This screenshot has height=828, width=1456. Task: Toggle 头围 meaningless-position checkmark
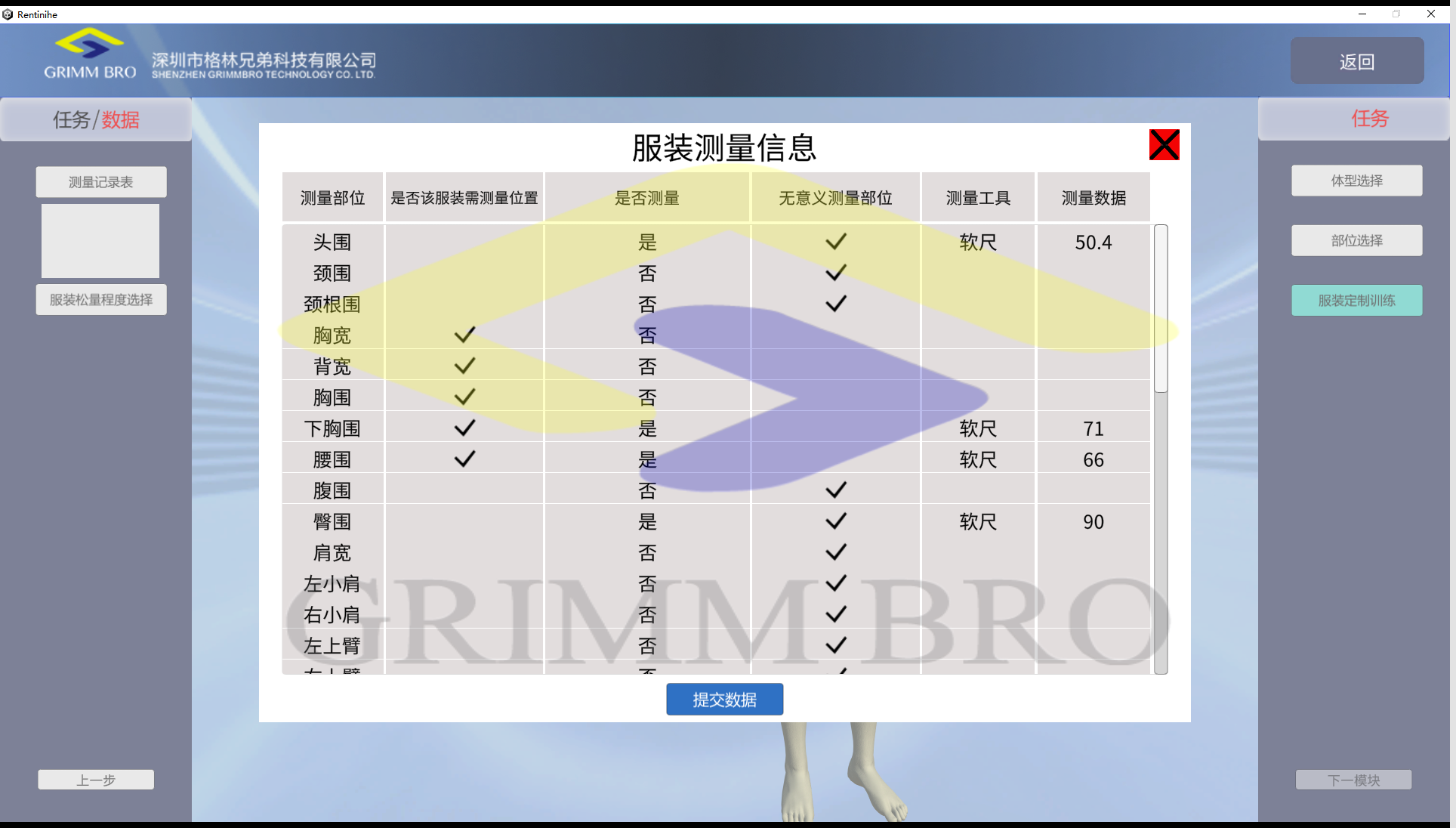pos(835,242)
